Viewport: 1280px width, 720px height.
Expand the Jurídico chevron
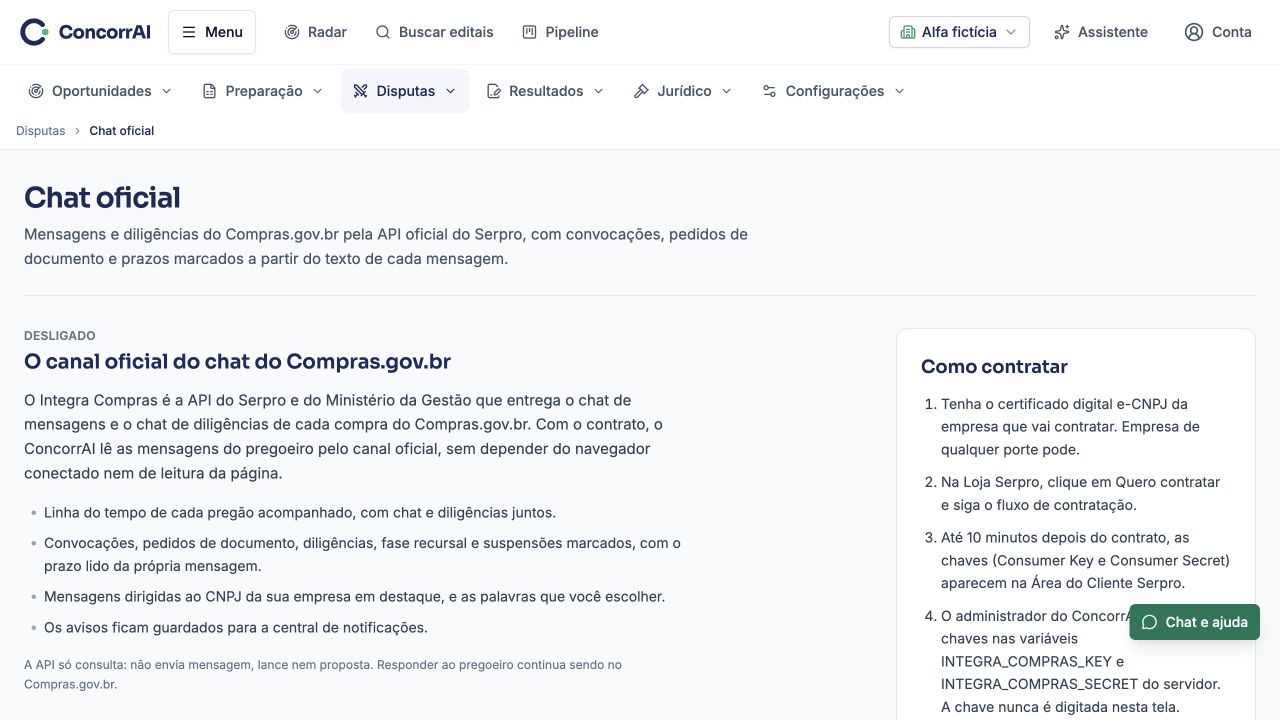[726, 91]
